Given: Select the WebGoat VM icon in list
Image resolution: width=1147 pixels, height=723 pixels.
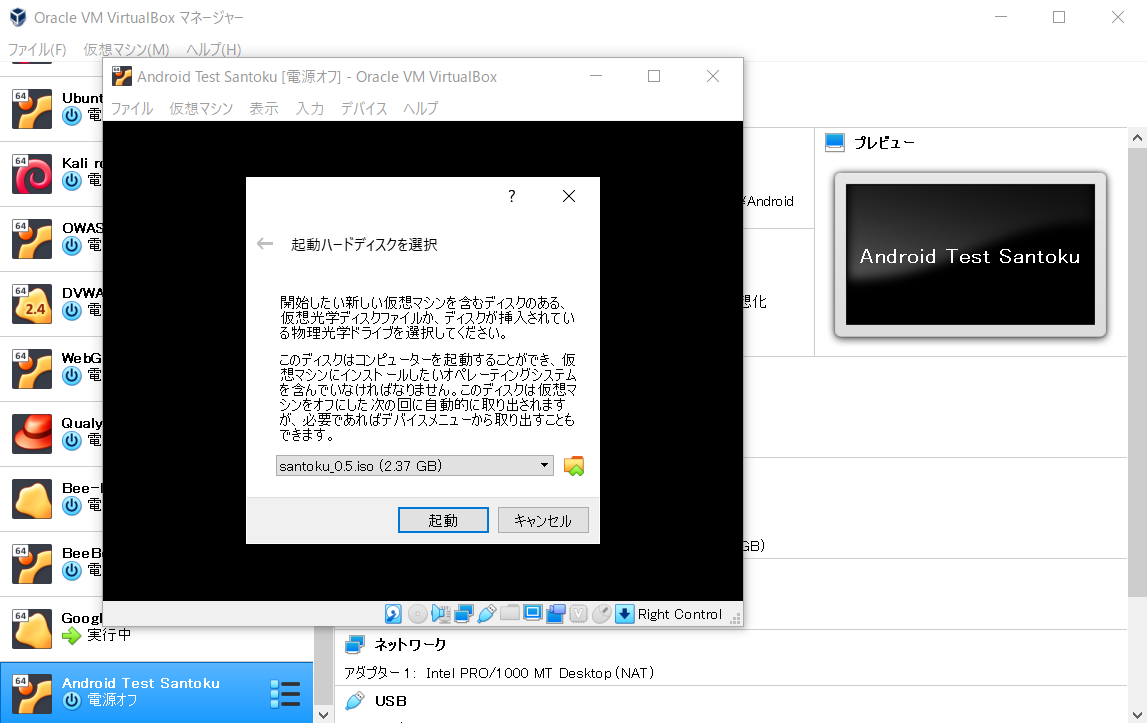Looking at the screenshot, I should point(32,369).
